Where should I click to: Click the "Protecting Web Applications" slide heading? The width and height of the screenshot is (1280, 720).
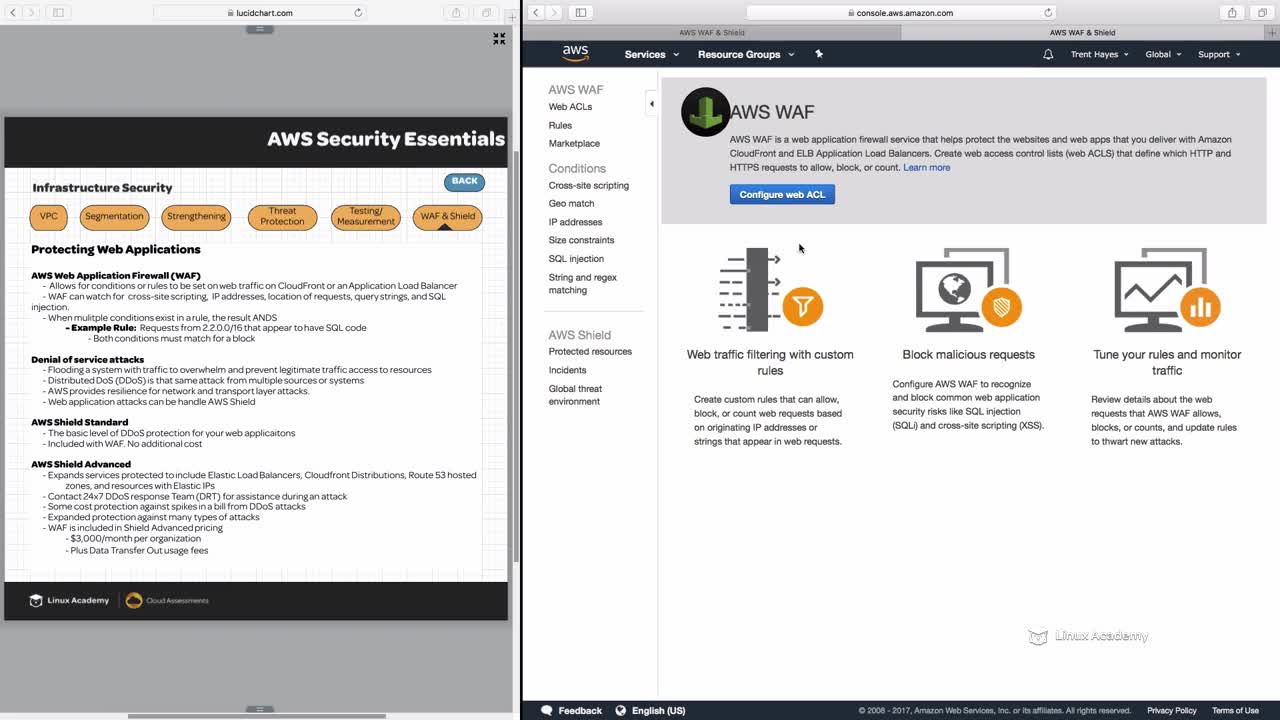point(116,249)
